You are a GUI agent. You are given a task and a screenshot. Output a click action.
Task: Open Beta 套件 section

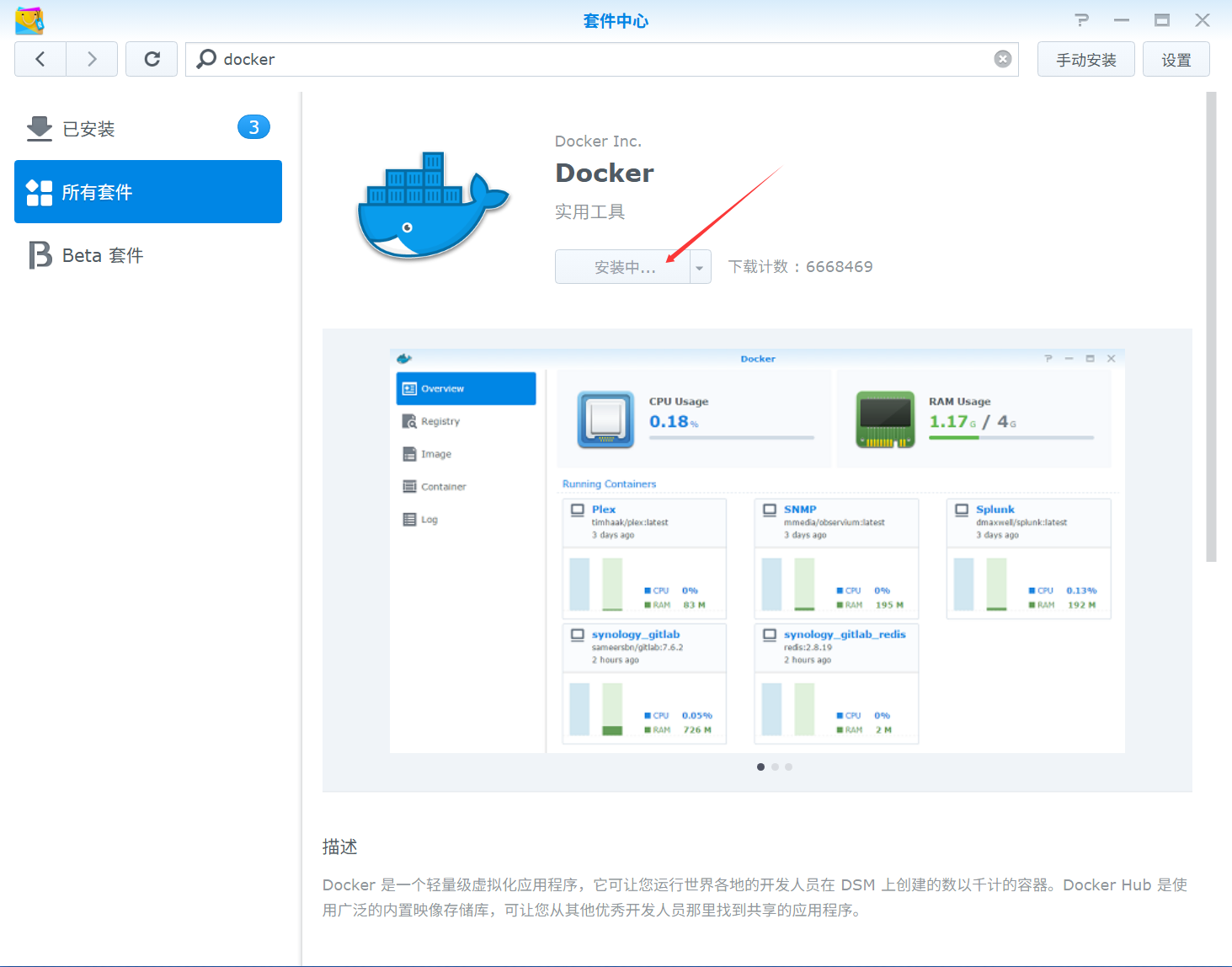pos(148,255)
